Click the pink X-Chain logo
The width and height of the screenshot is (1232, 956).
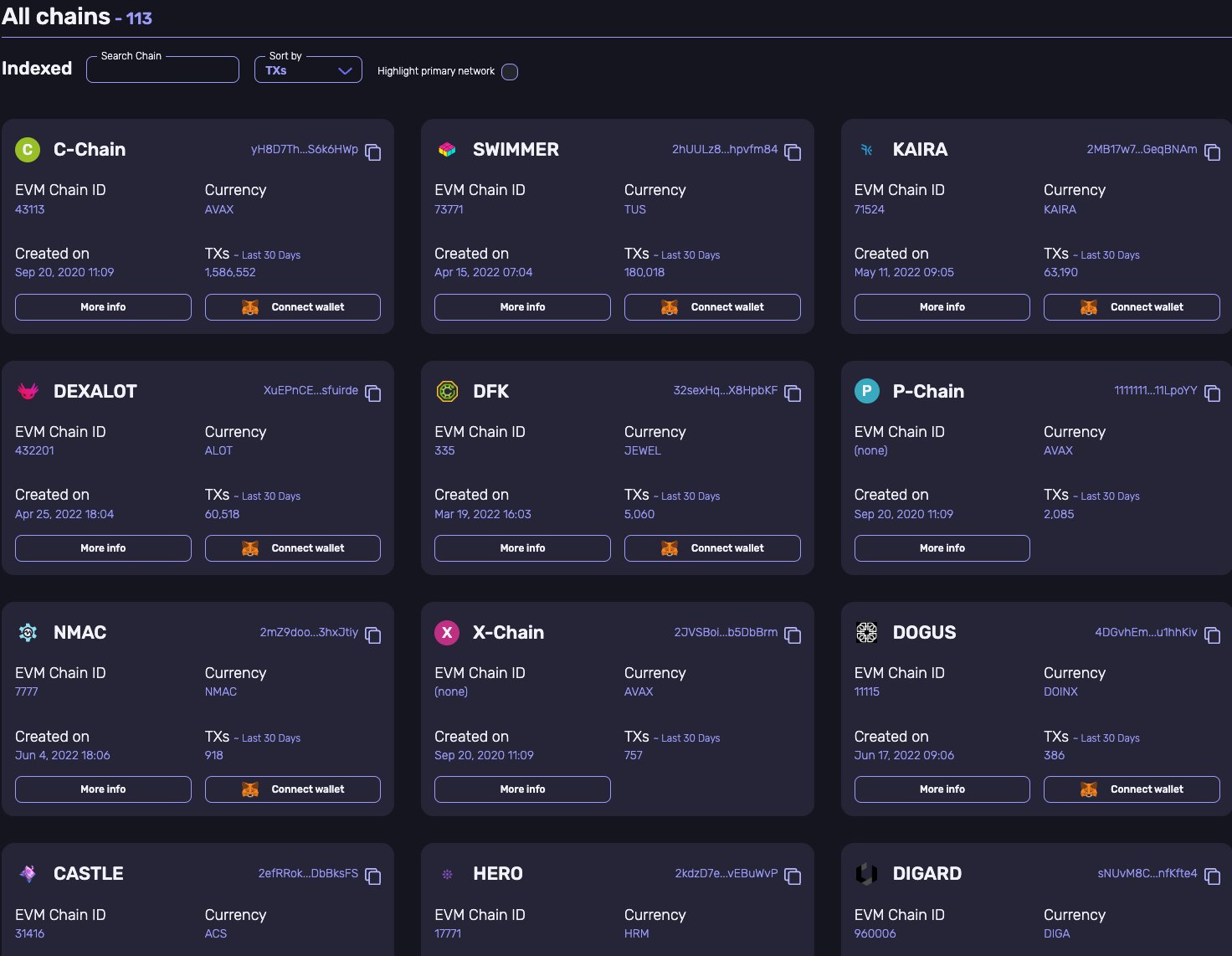pyautogui.click(x=447, y=633)
